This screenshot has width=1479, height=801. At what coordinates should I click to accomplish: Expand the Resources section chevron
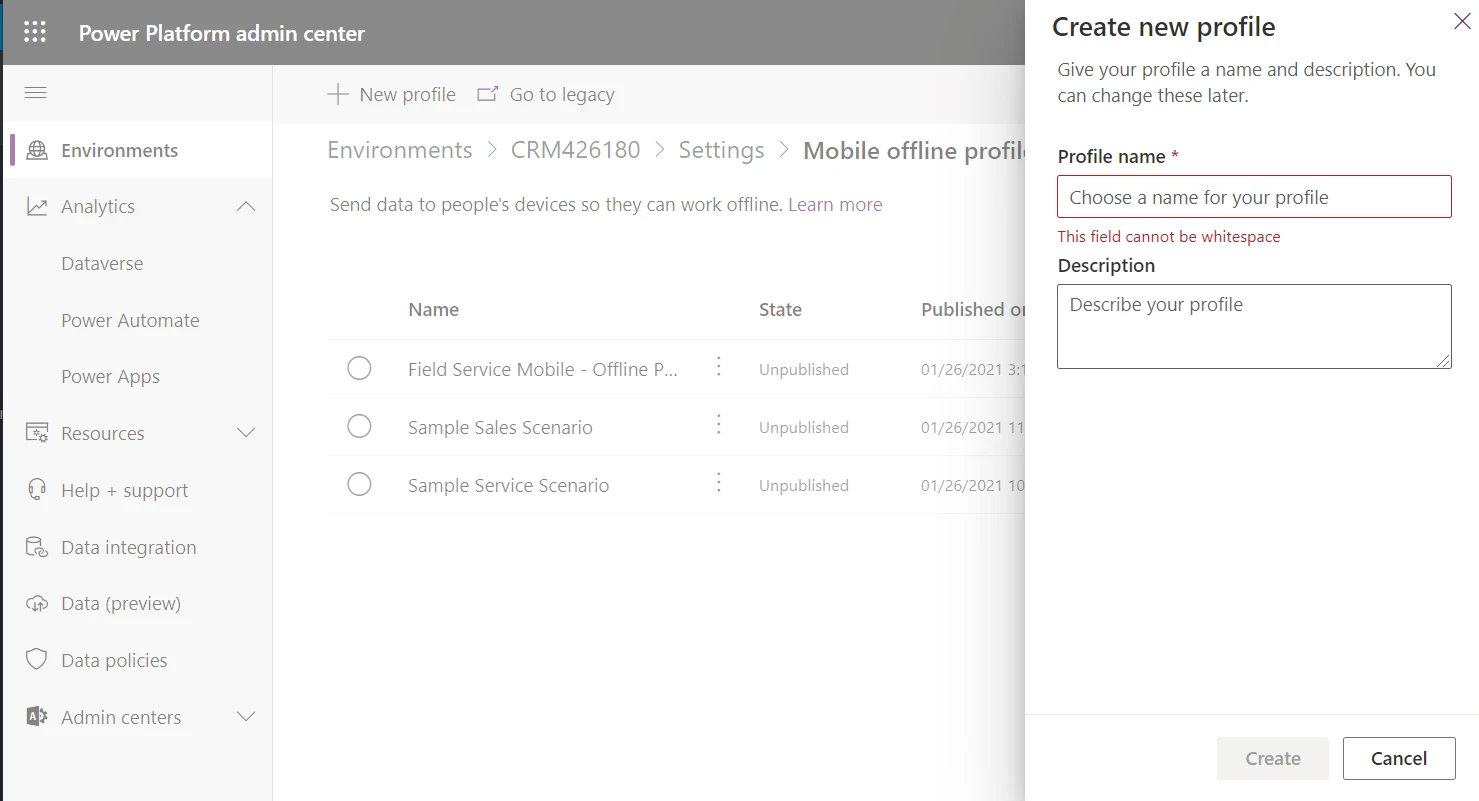click(x=245, y=433)
